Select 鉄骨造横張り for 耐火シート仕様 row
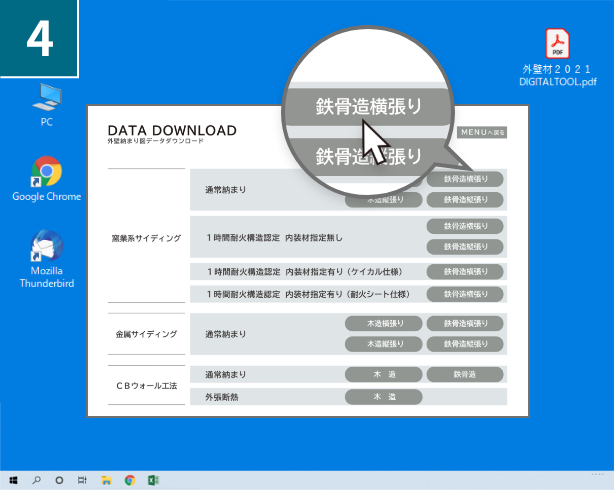The height and width of the screenshot is (490, 614). (465, 294)
